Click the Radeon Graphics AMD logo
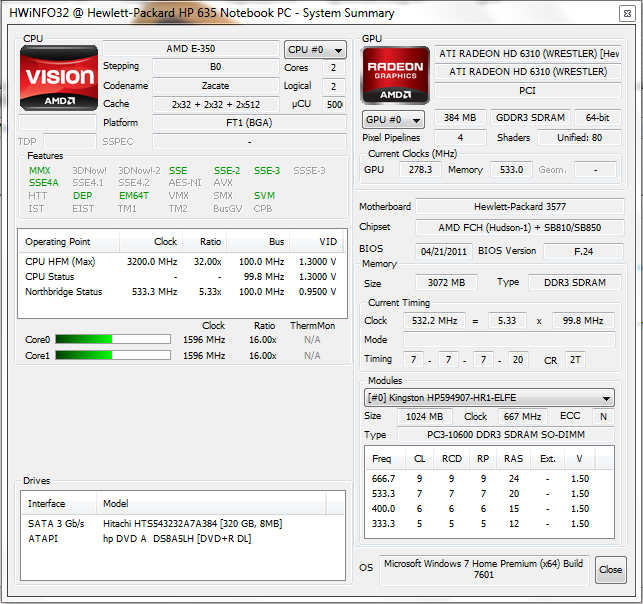This screenshot has width=643, height=604. (x=395, y=75)
